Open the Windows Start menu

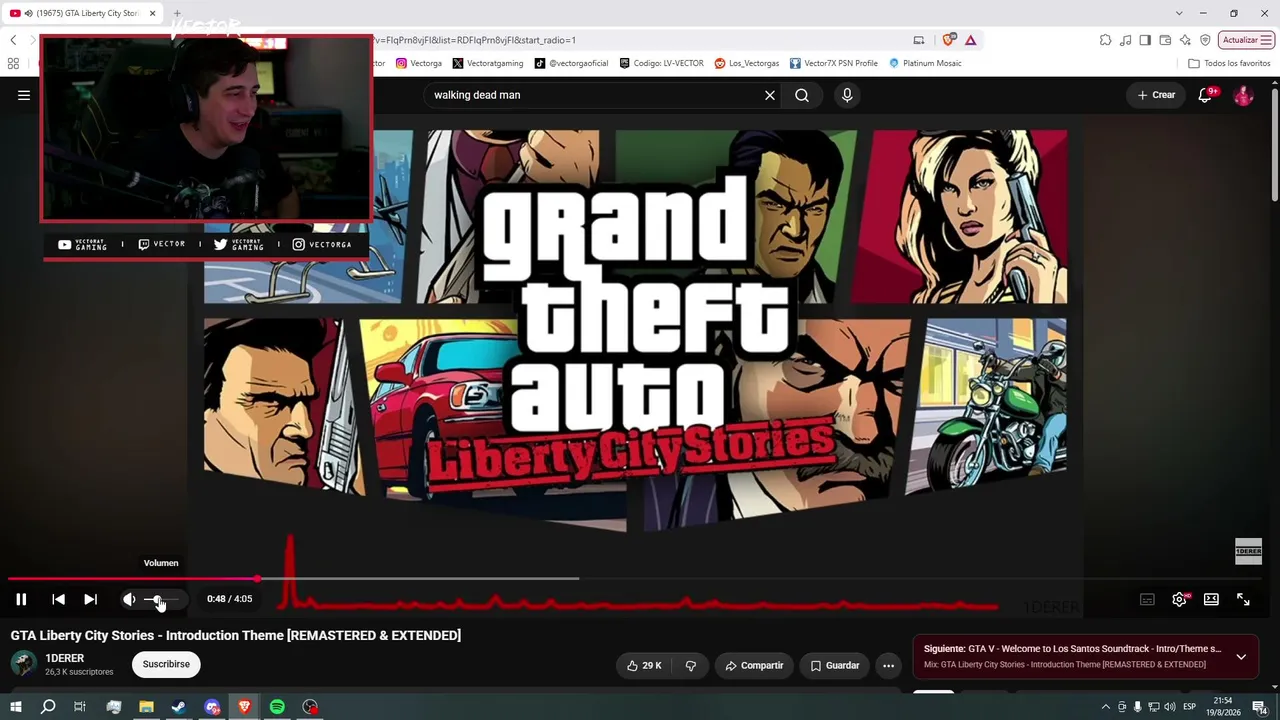click(16, 707)
